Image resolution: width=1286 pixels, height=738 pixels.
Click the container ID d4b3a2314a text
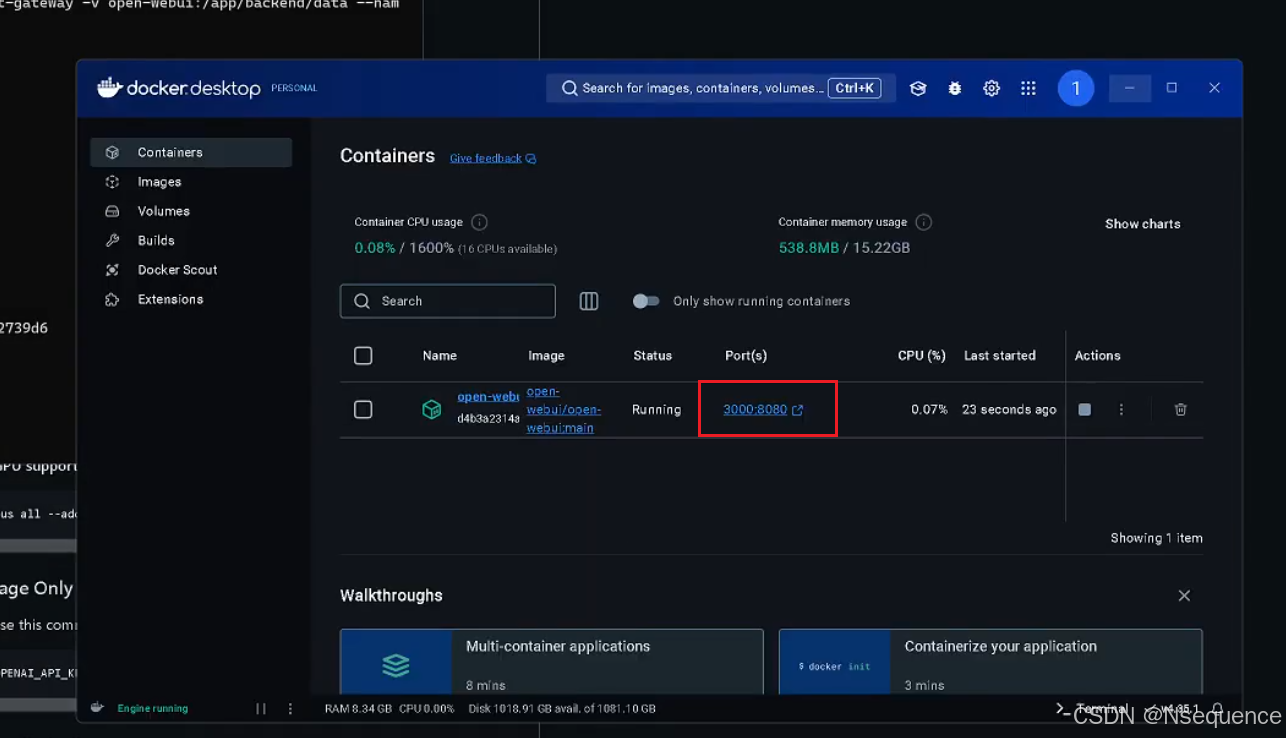tap(488, 419)
